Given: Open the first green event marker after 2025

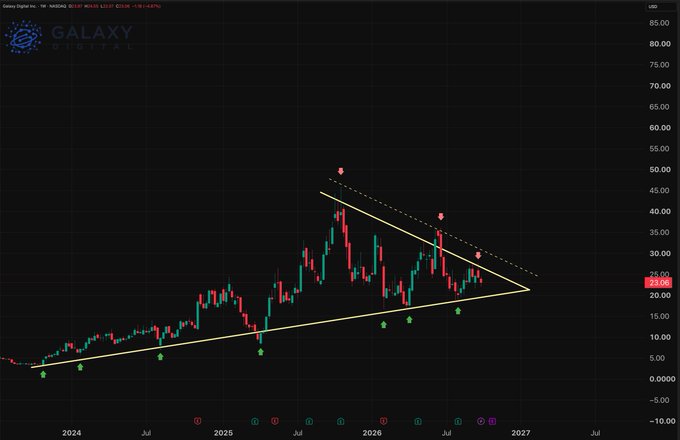Looking at the screenshot, I should (255, 421).
